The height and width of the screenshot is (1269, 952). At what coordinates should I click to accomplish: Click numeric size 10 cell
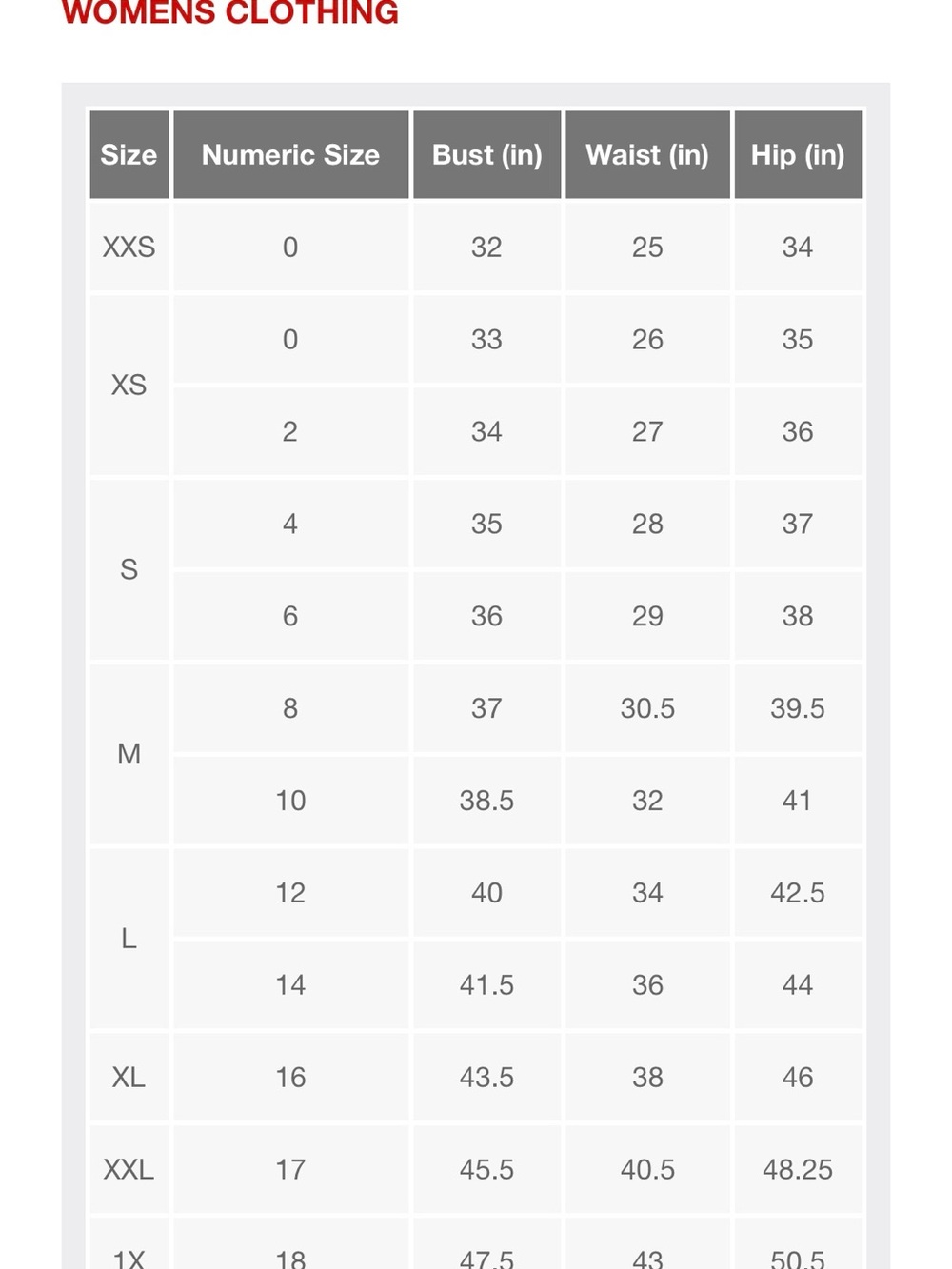290,801
